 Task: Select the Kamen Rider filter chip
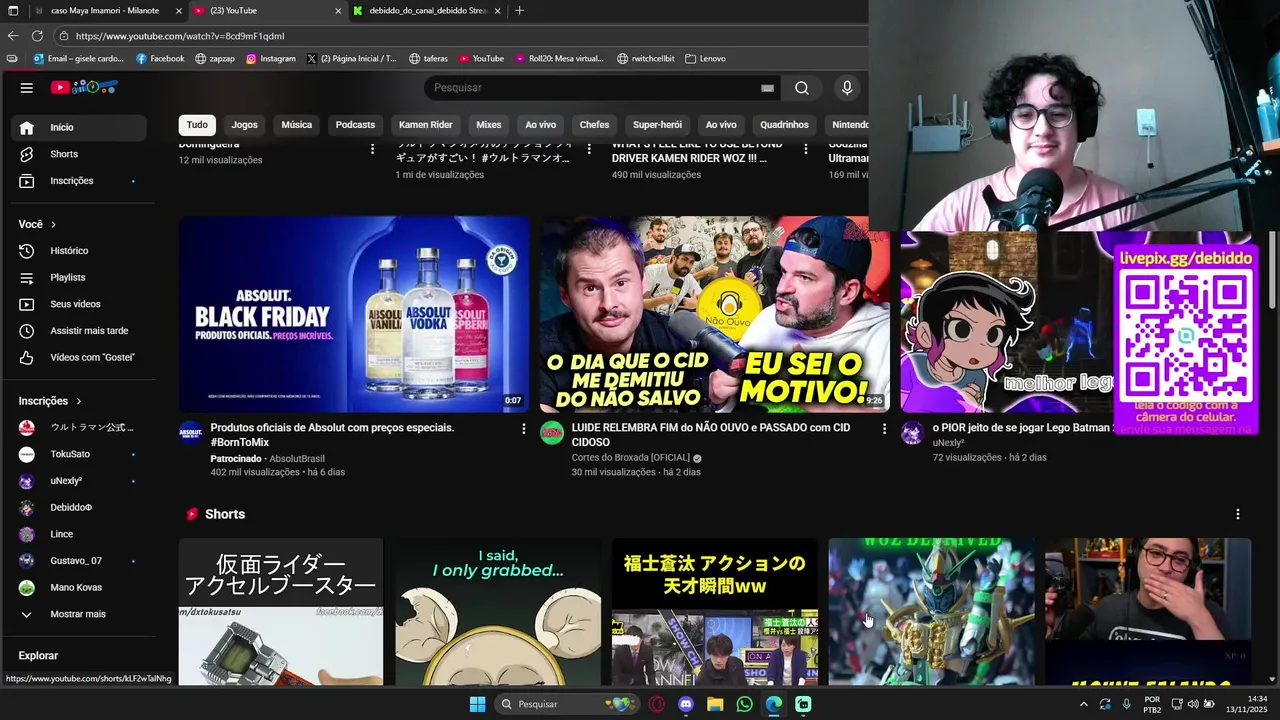(426, 125)
